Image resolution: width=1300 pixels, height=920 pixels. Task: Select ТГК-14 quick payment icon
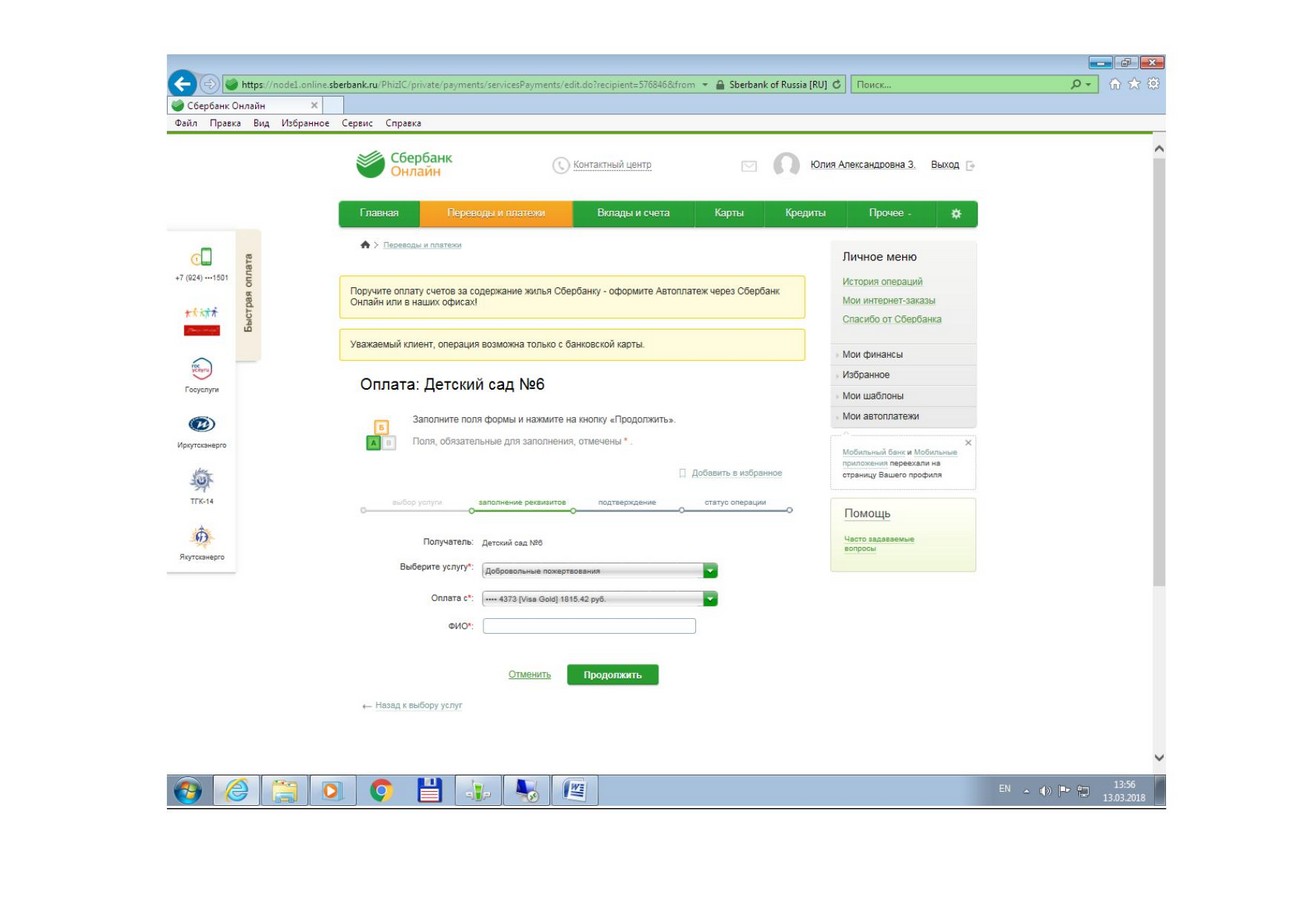point(202,480)
